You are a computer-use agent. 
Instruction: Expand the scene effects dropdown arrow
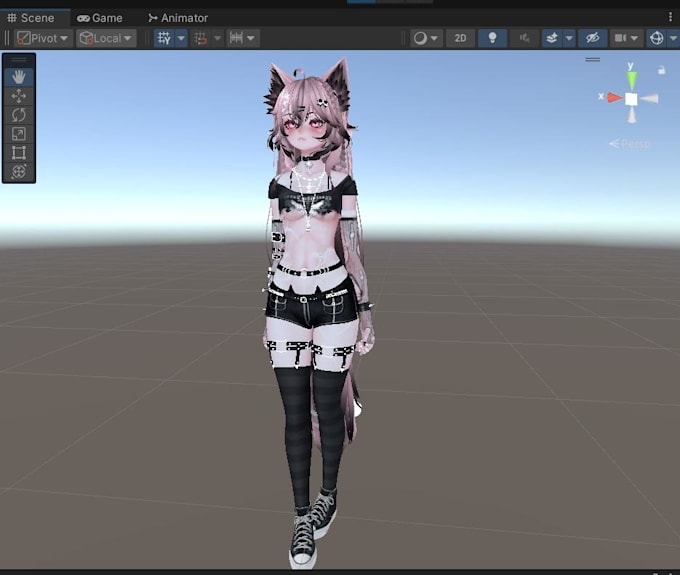point(569,38)
